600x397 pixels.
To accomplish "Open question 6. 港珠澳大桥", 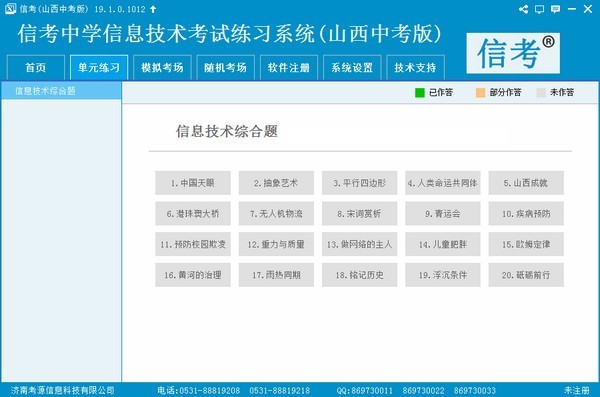I will tap(193, 214).
